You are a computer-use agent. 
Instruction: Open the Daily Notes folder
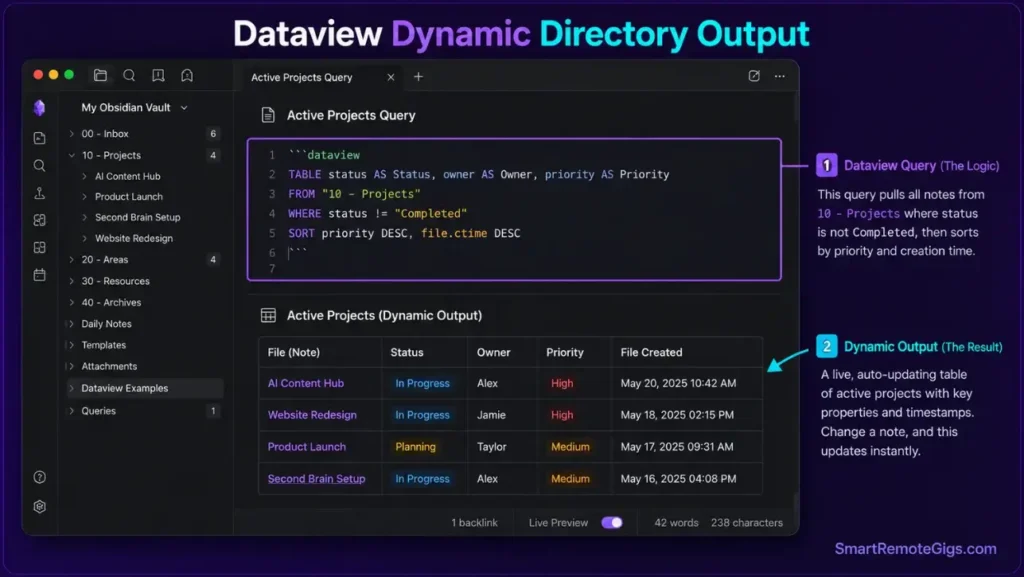tap(106, 324)
